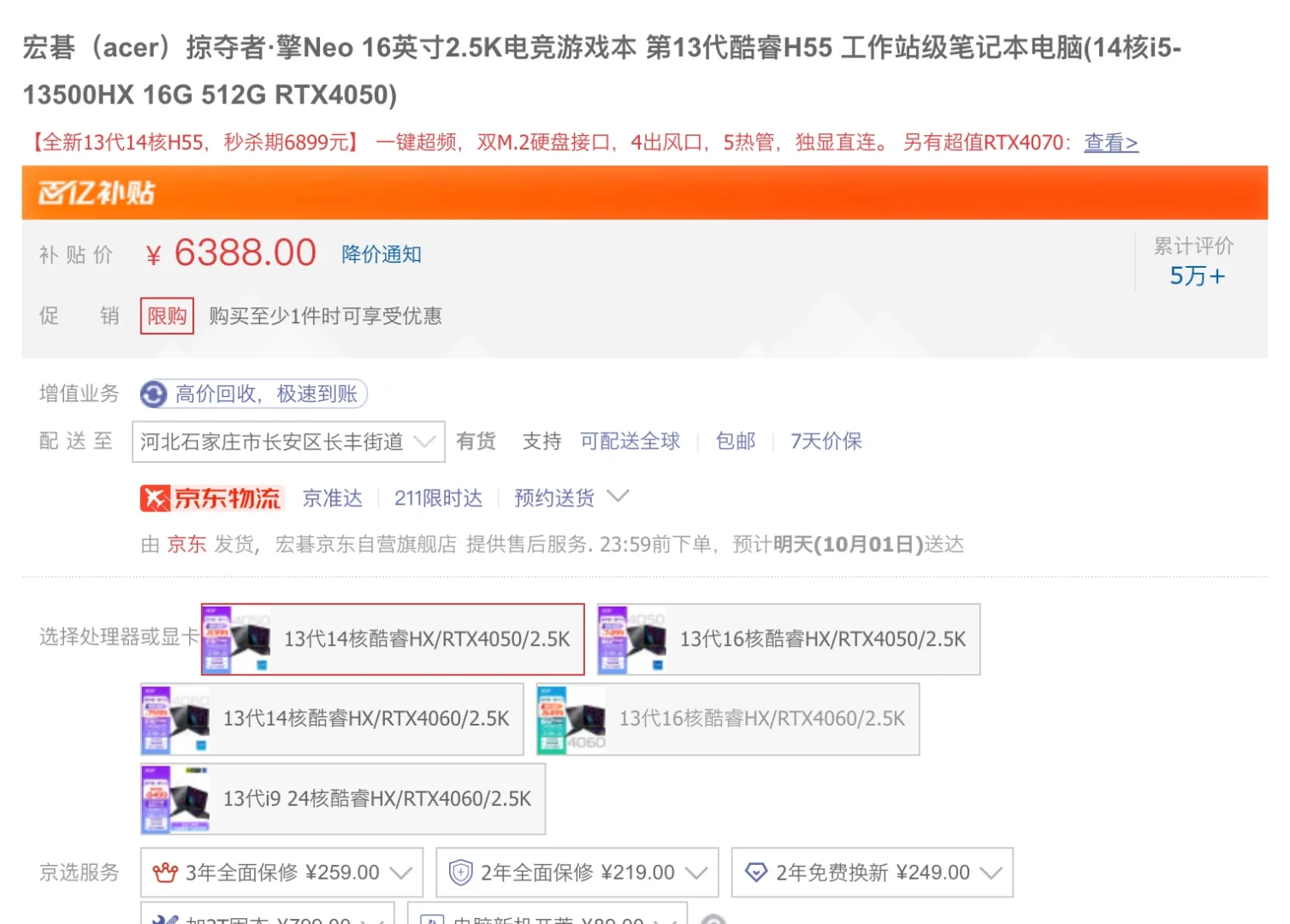Select 13代14核酷睿HX/RTX4060/2.5K configuration
This screenshot has width=1290, height=924.
332,719
